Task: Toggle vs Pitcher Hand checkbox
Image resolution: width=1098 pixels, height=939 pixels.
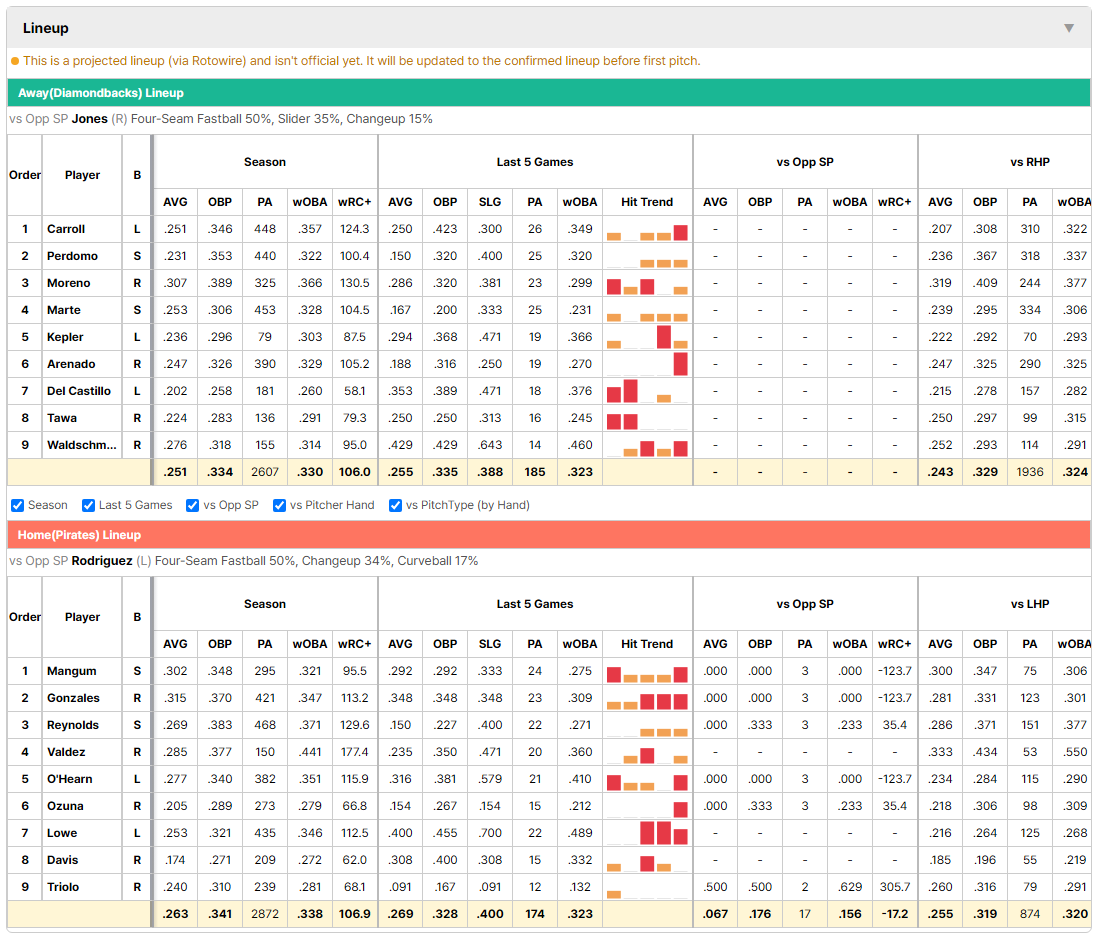Action: click(x=279, y=506)
